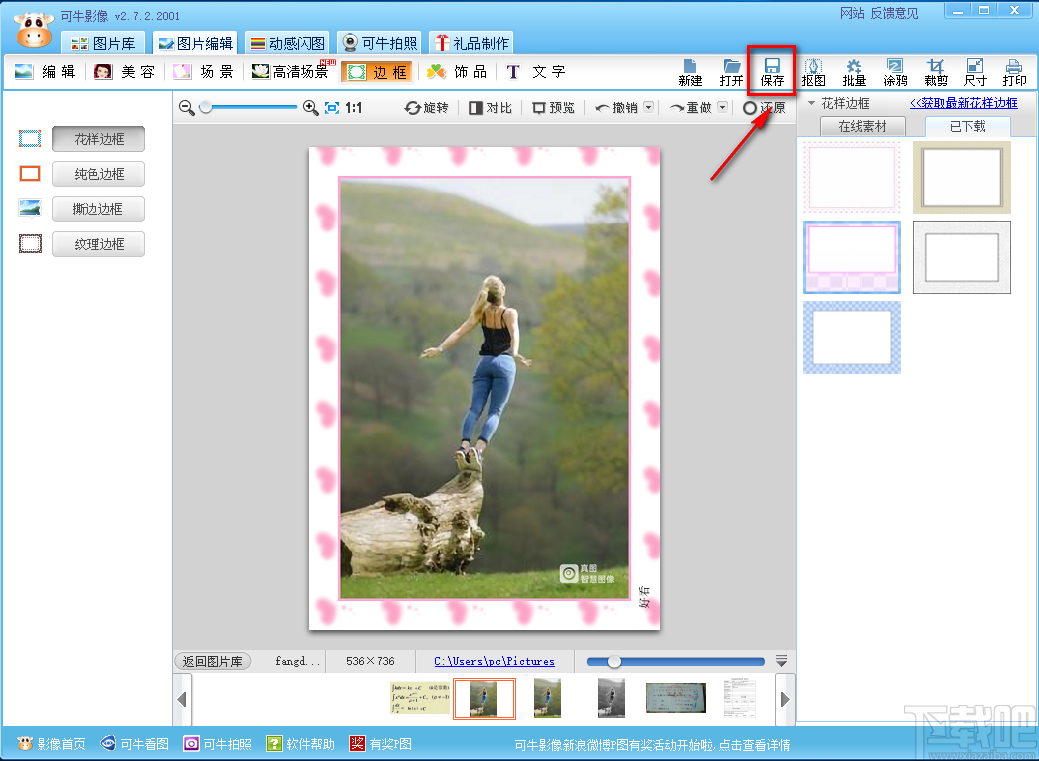Open the 可牛拍照 tab
Viewport: 1039px width, 761px height.
[380, 44]
